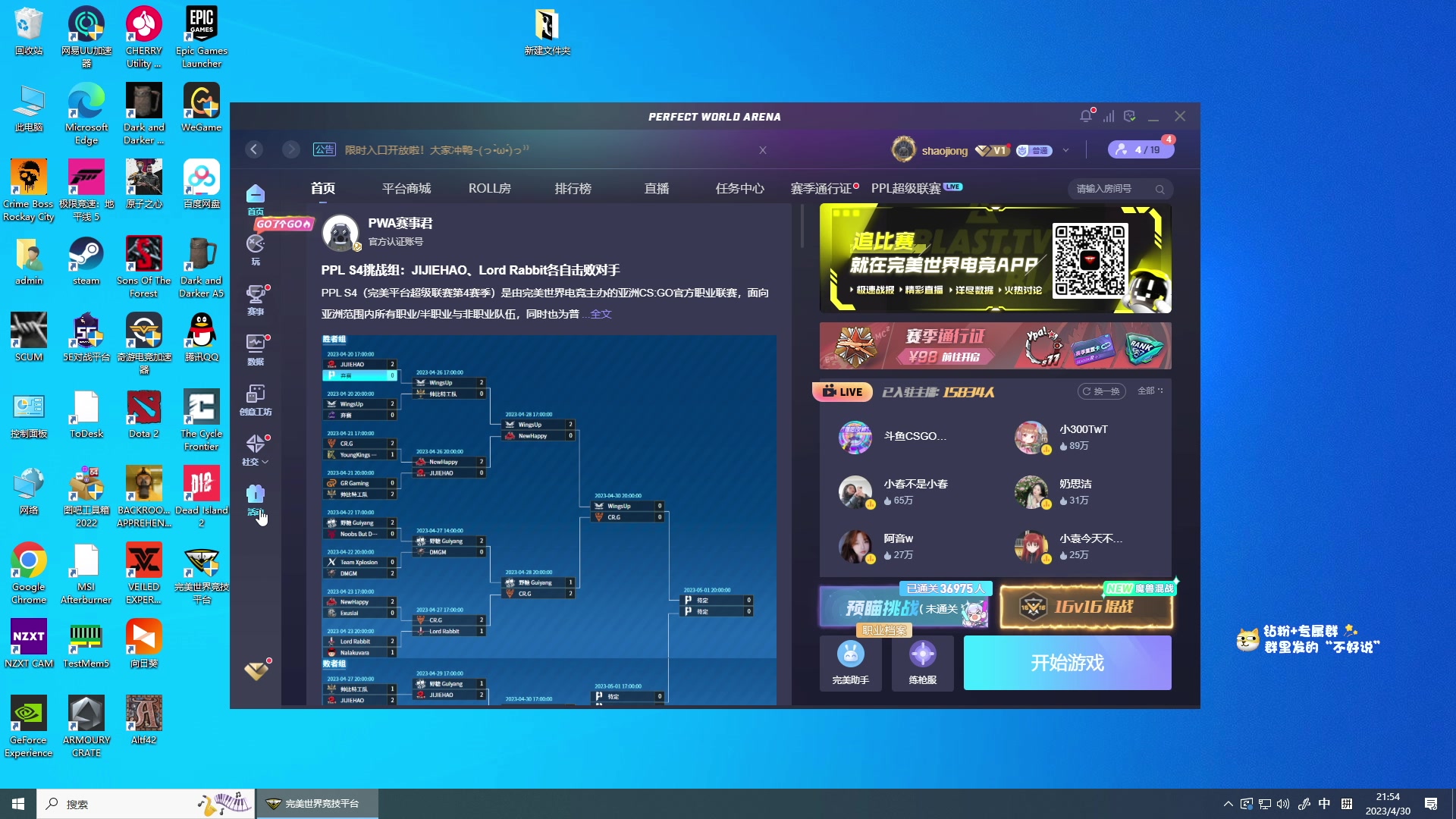Switch to the 平台商城 tab
1456x819 pixels.
(x=406, y=188)
